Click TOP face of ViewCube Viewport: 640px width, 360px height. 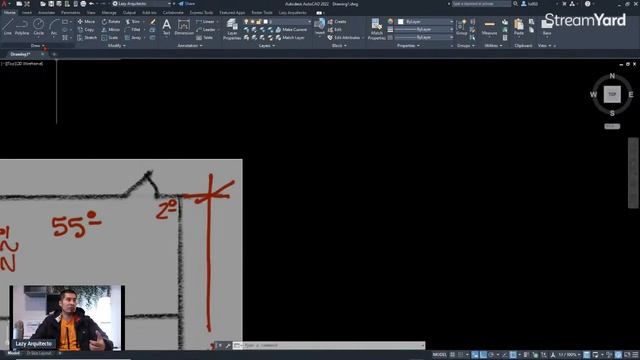pyautogui.click(x=612, y=94)
